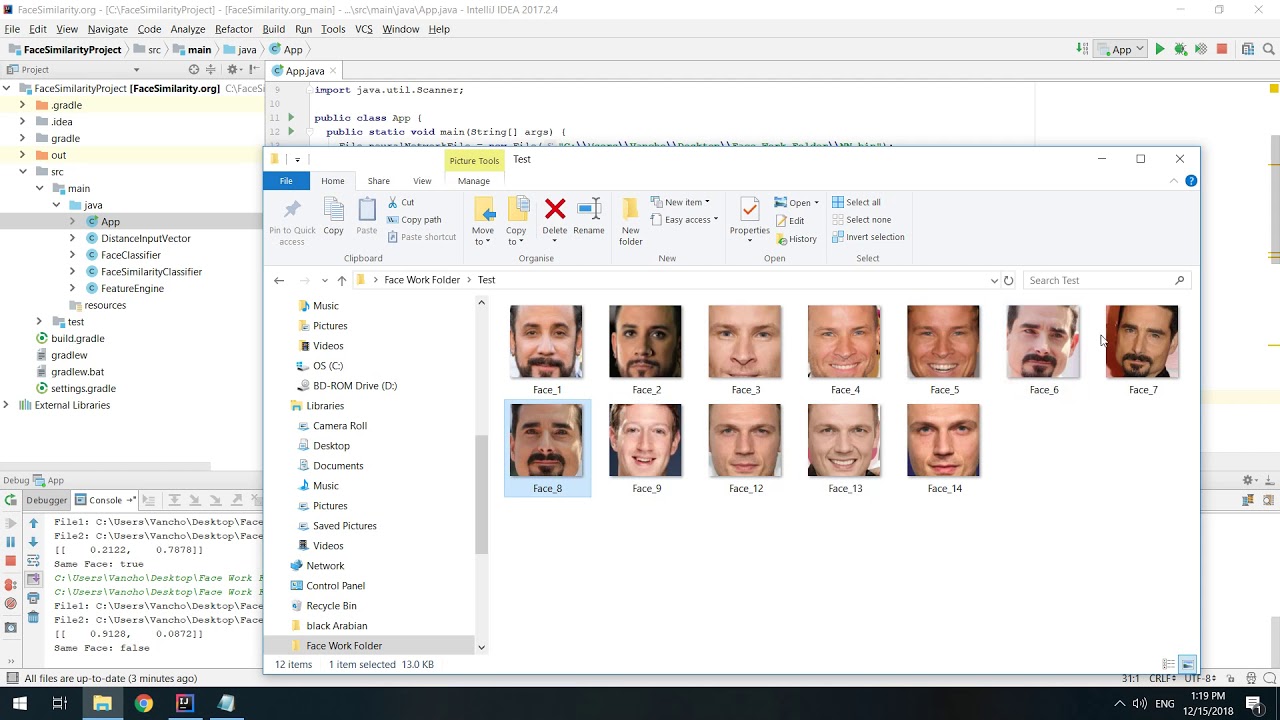Viewport: 1280px width, 720px height.
Task: Click the Back arrow in Explorer
Action: (x=279, y=280)
